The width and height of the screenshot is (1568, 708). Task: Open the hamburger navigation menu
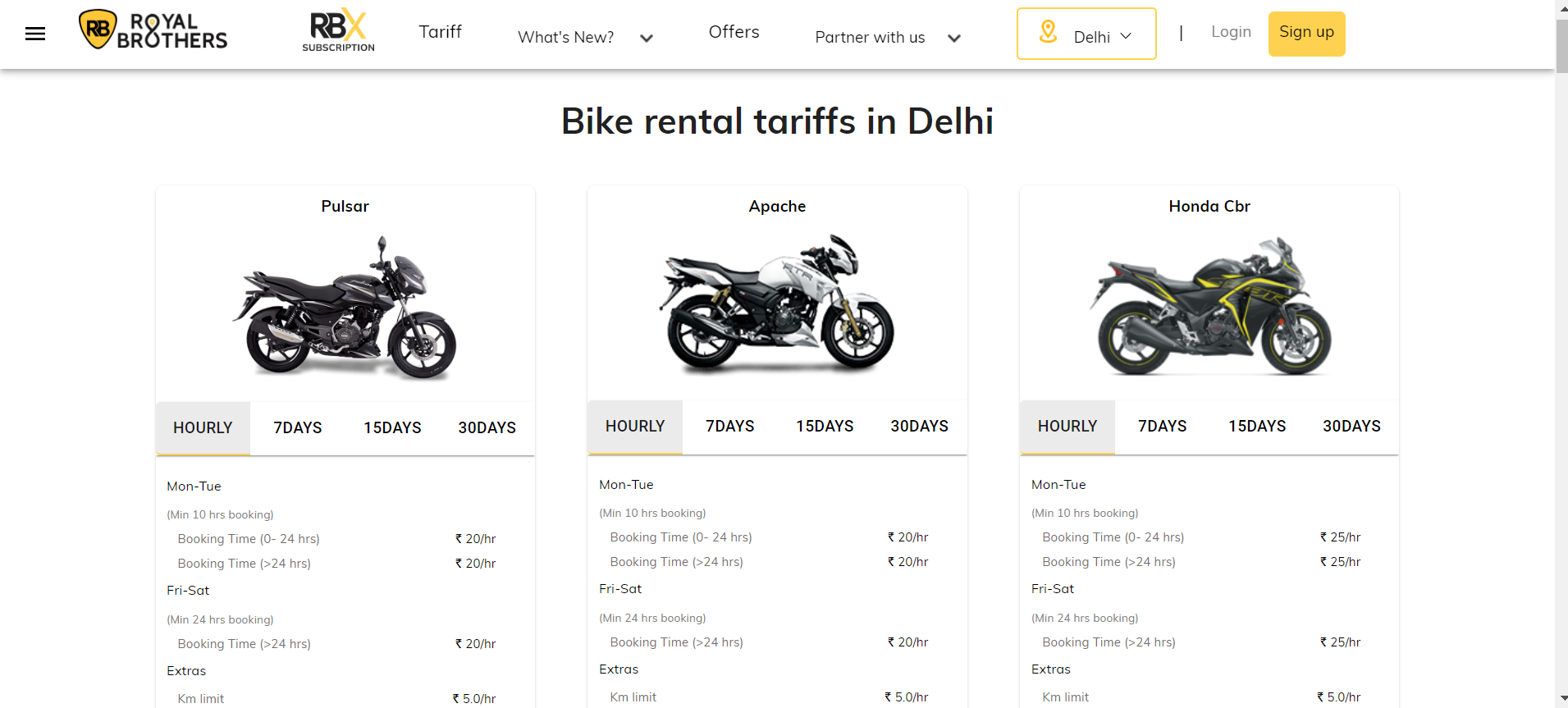tap(35, 33)
